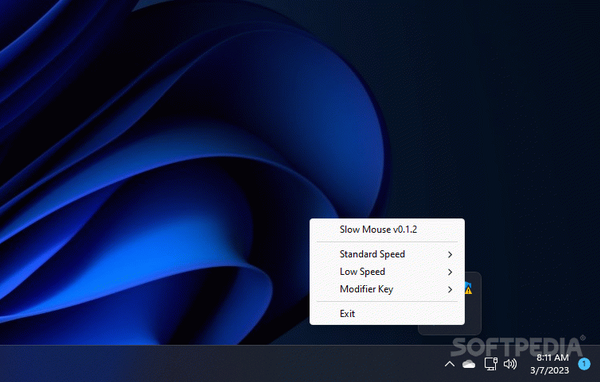
Task: Choose Exit from the Slow Mouse menu
Action: [x=387, y=313]
